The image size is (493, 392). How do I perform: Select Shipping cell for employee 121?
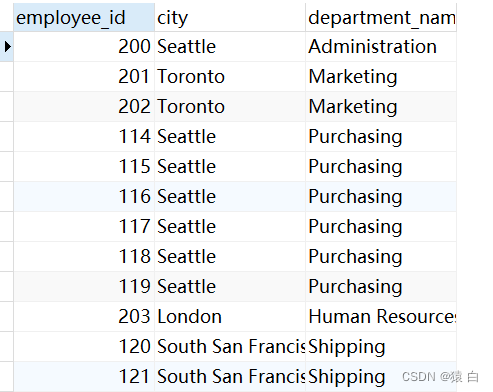coord(381,377)
